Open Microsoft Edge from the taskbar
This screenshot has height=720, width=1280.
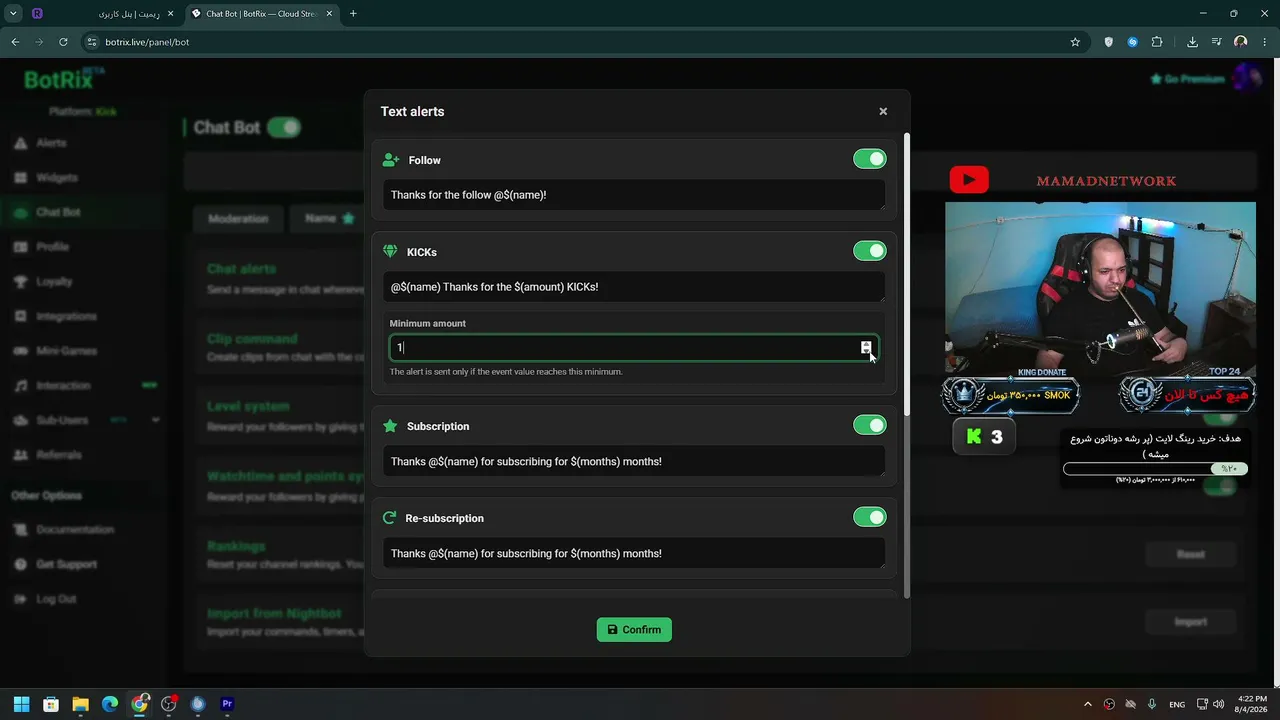click(x=110, y=704)
